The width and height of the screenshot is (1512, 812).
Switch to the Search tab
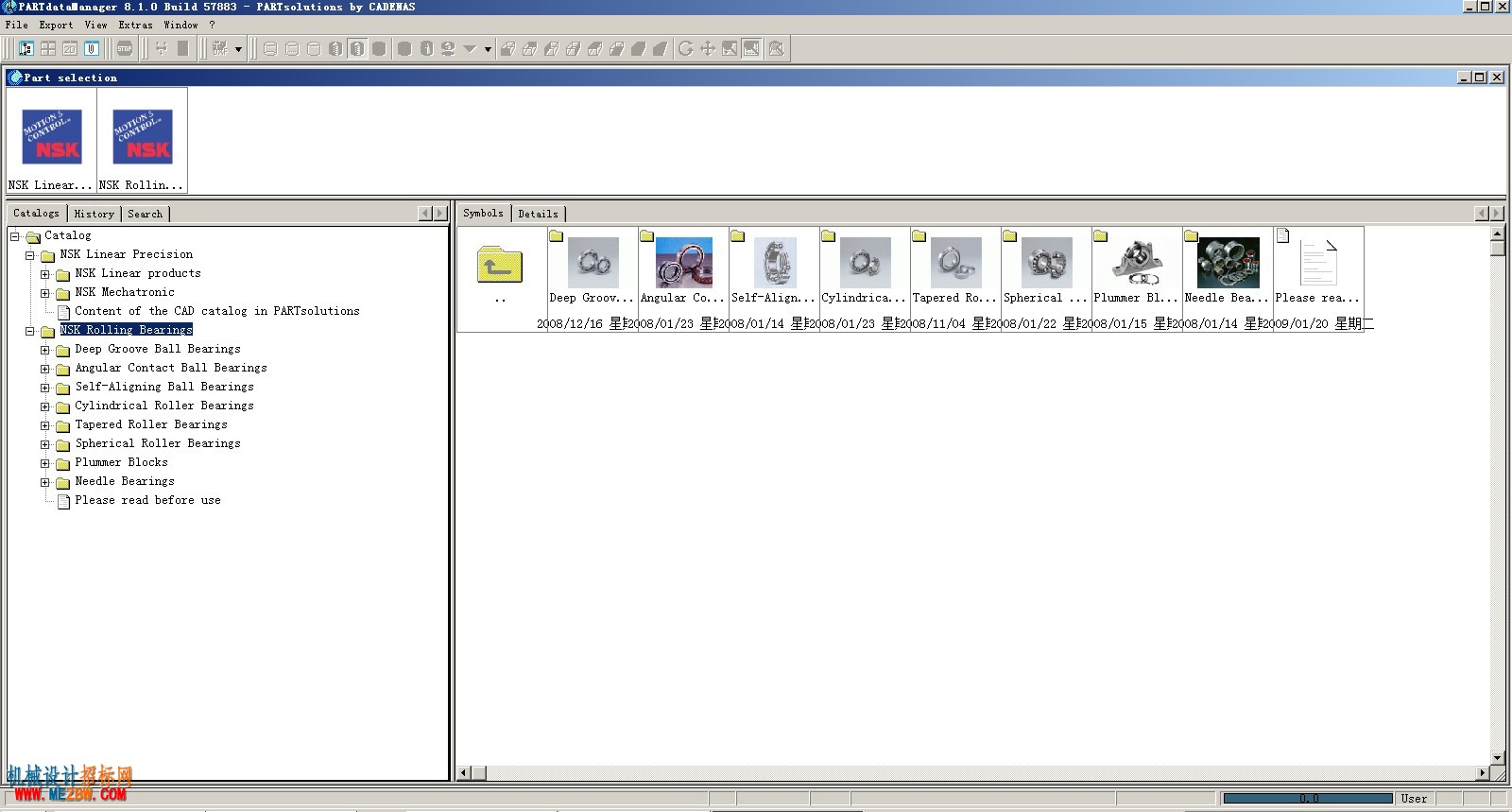(x=145, y=214)
